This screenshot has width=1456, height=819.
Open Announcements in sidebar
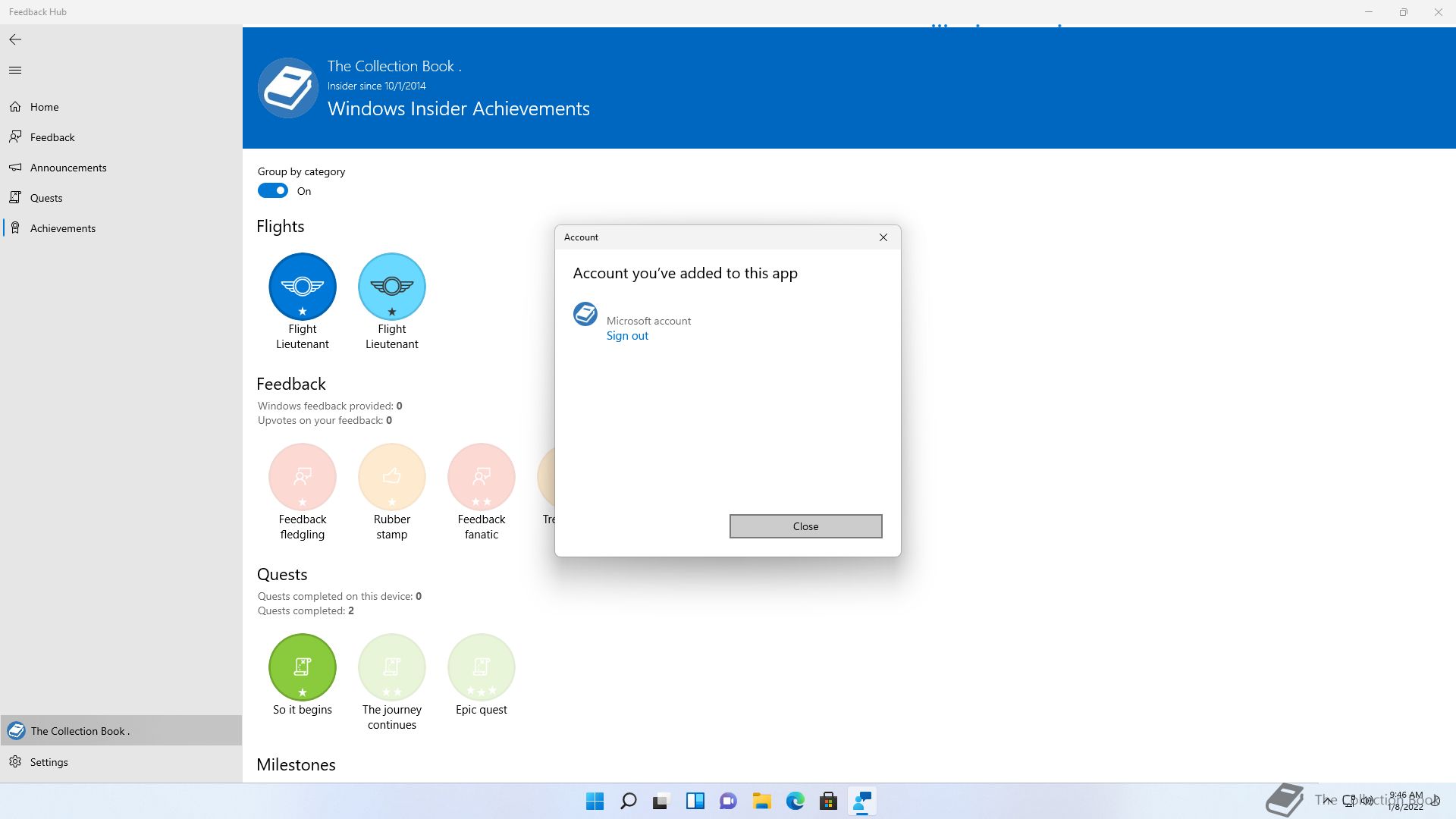click(121, 168)
